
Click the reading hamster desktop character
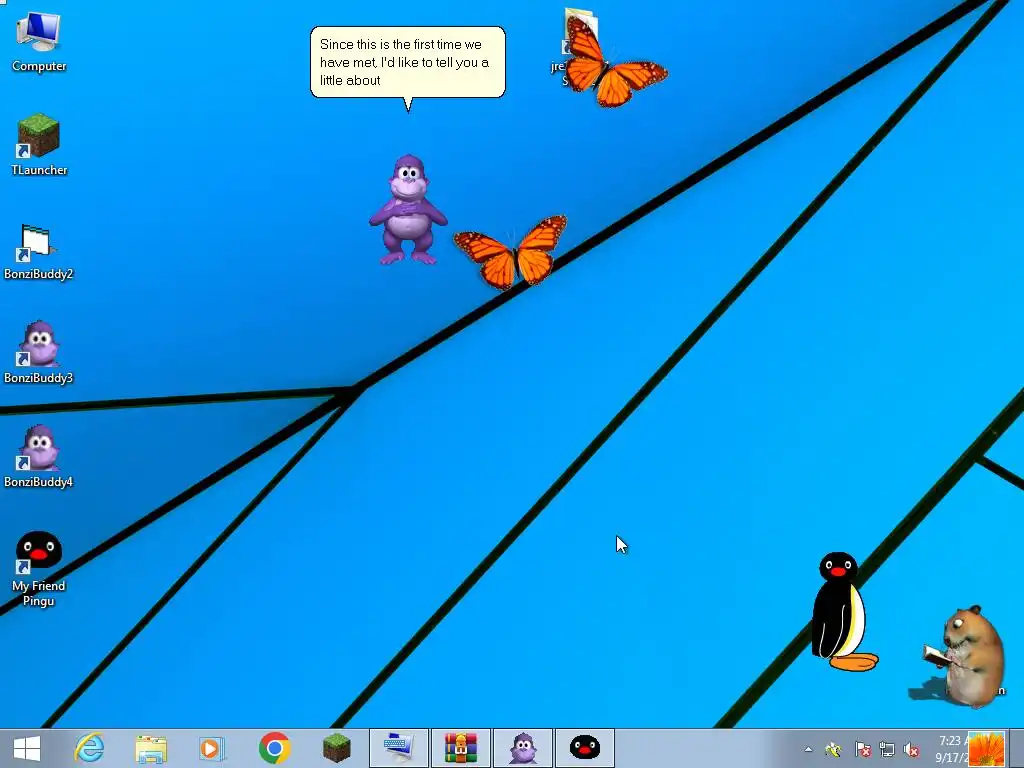click(x=965, y=656)
